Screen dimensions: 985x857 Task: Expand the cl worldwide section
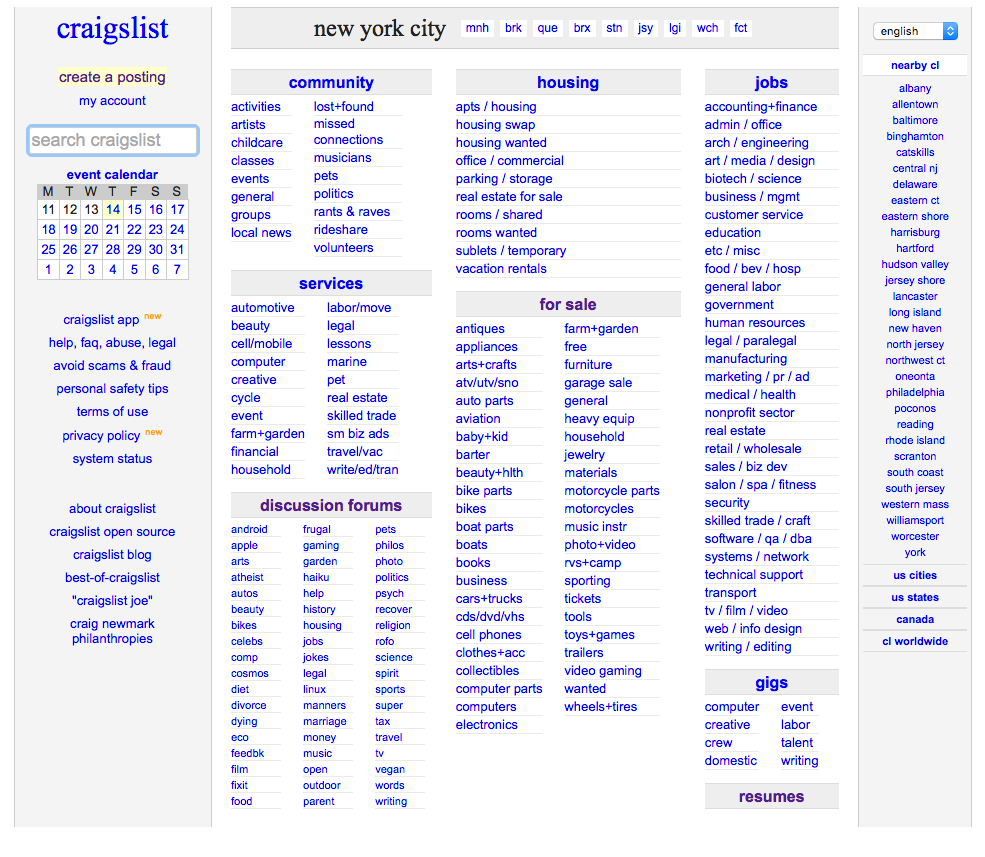pos(915,641)
